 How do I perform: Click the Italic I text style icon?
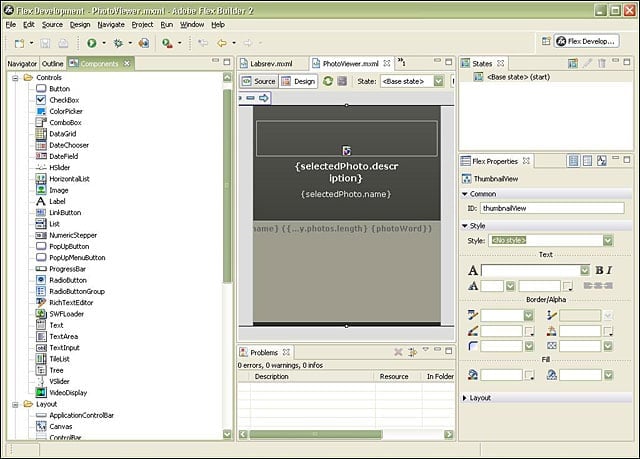tap(609, 270)
